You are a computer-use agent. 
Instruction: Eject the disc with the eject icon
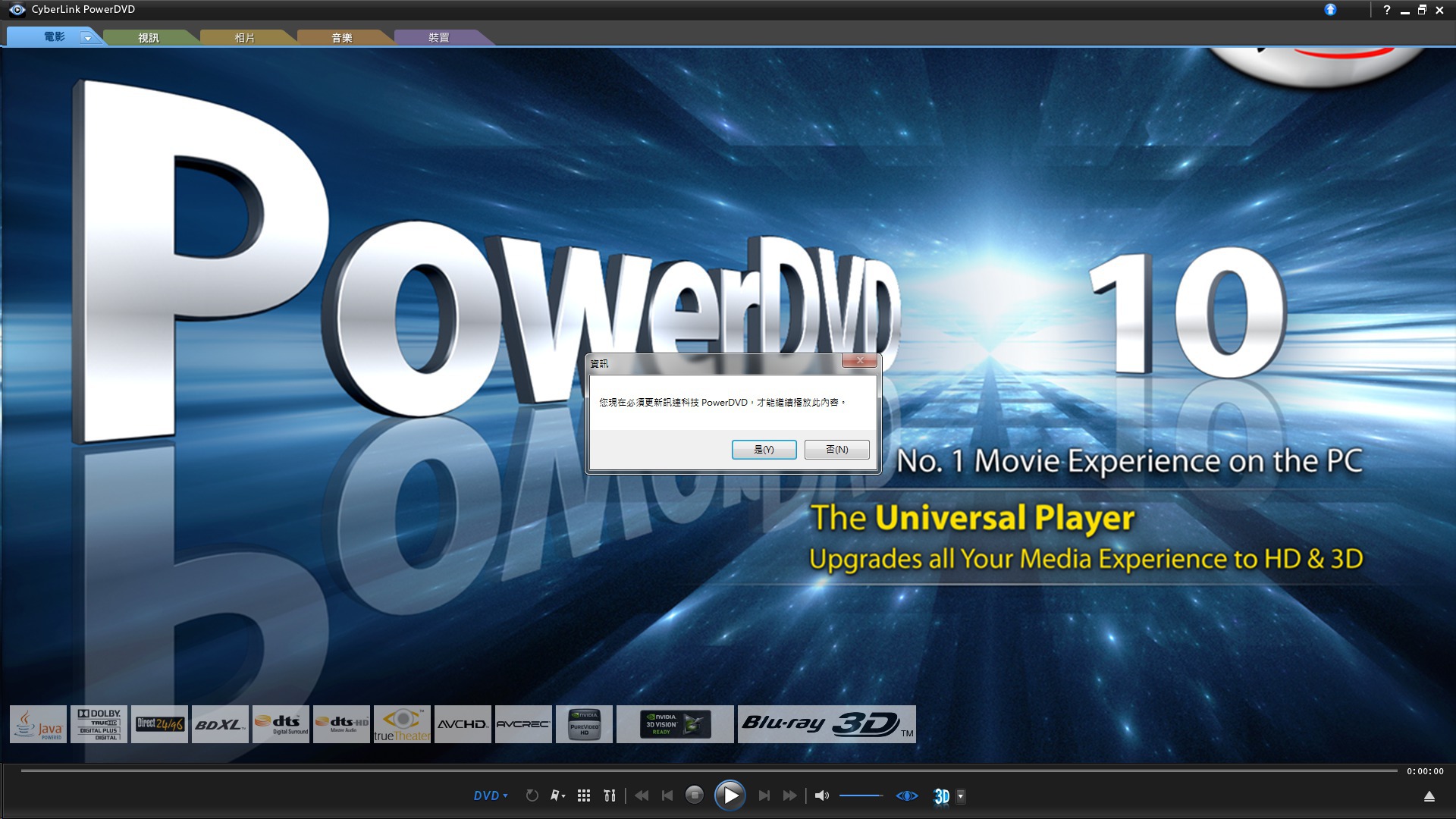tap(1429, 796)
